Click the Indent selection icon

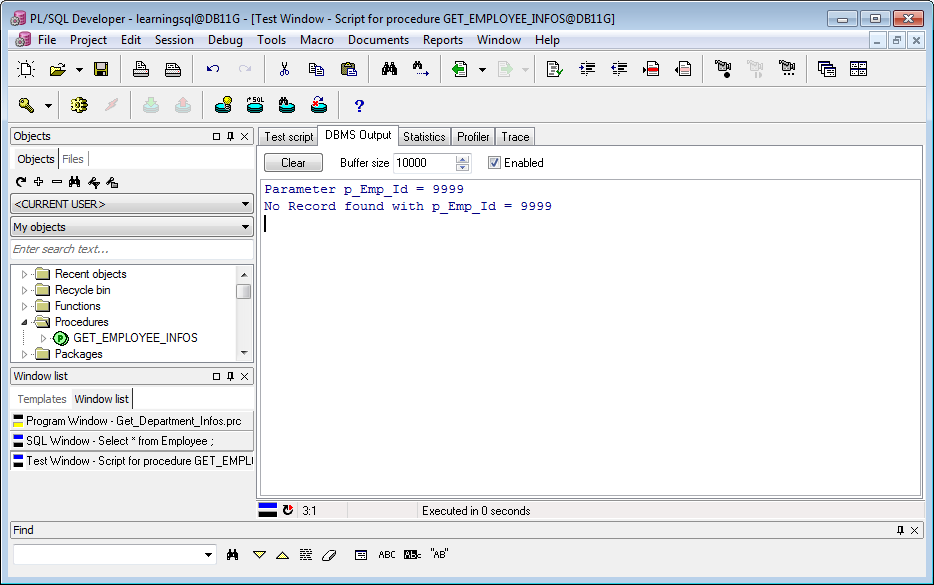coord(587,69)
